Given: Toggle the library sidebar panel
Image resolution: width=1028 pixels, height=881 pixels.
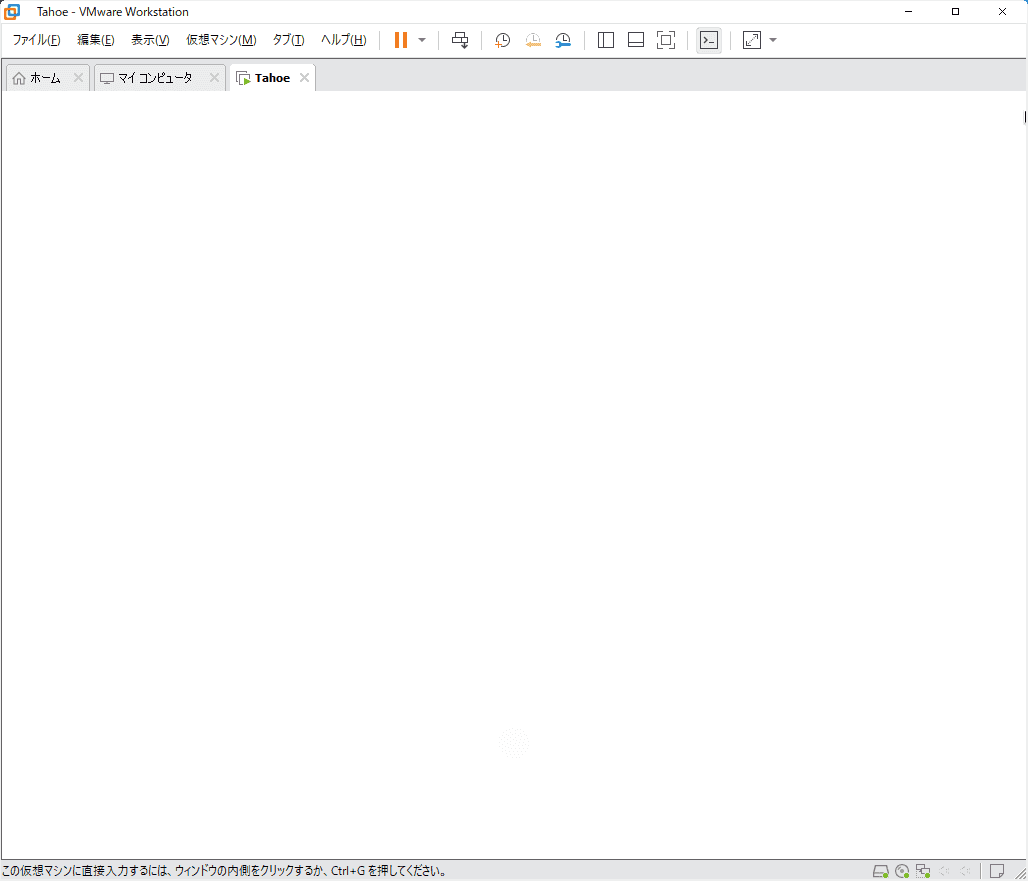Looking at the screenshot, I should pyautogui.click(x=605, y=40).
